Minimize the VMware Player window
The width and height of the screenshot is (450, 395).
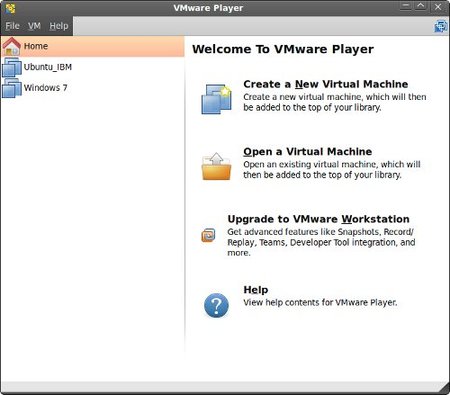click(x=406, y=6)
